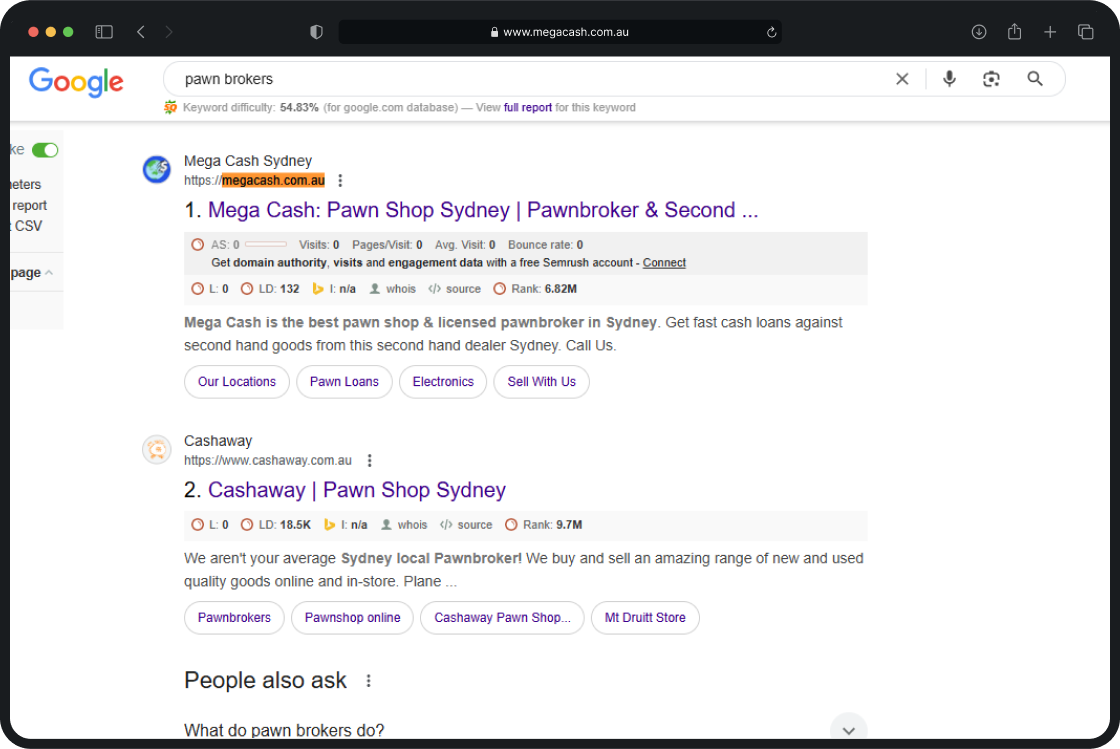The width and height of the screenshot is (1120, 749).
Task: Click the www.megacash.com.au address bar
Action: click(559, 32)
